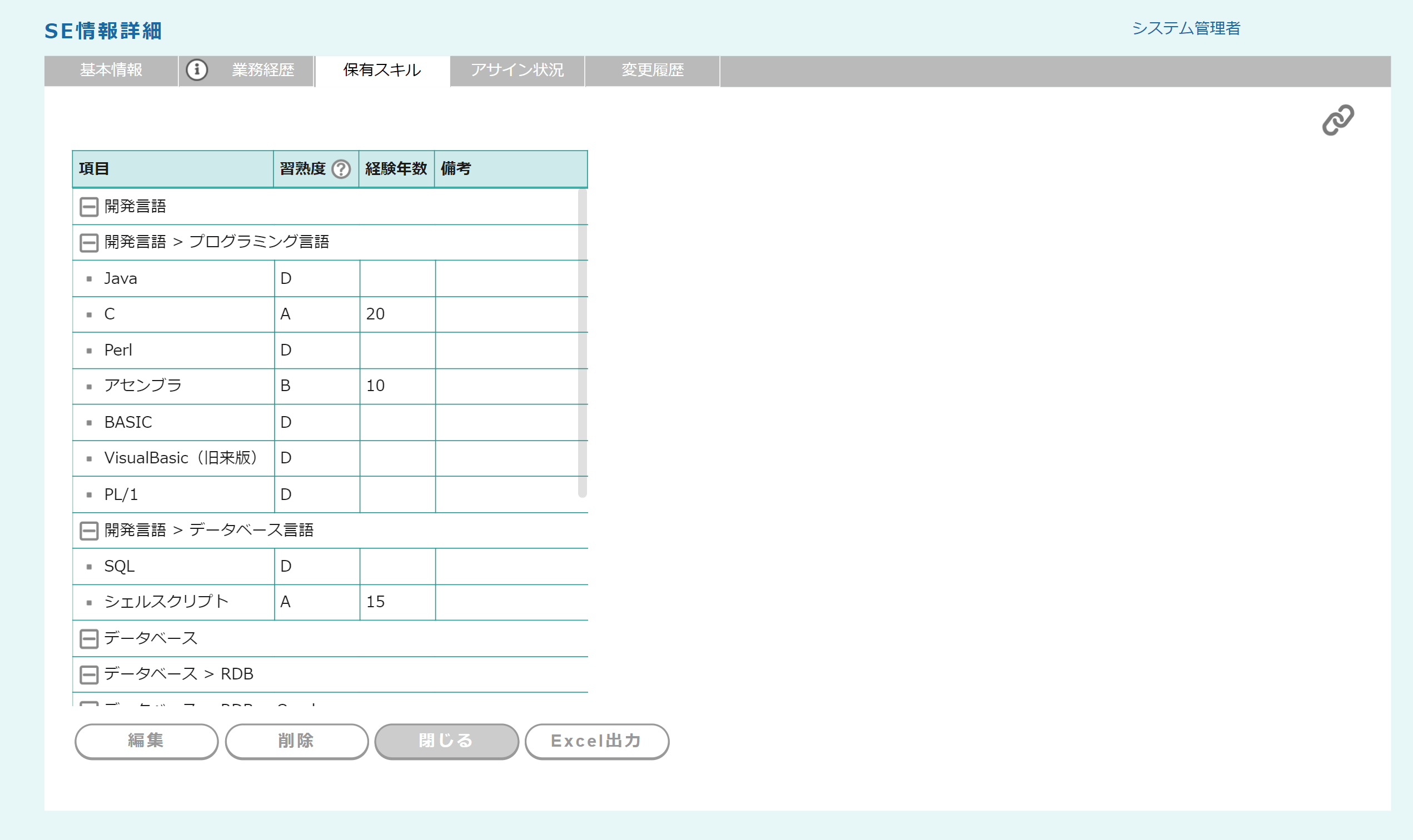Open the アサイン状況 tab

tap(517, 70)
